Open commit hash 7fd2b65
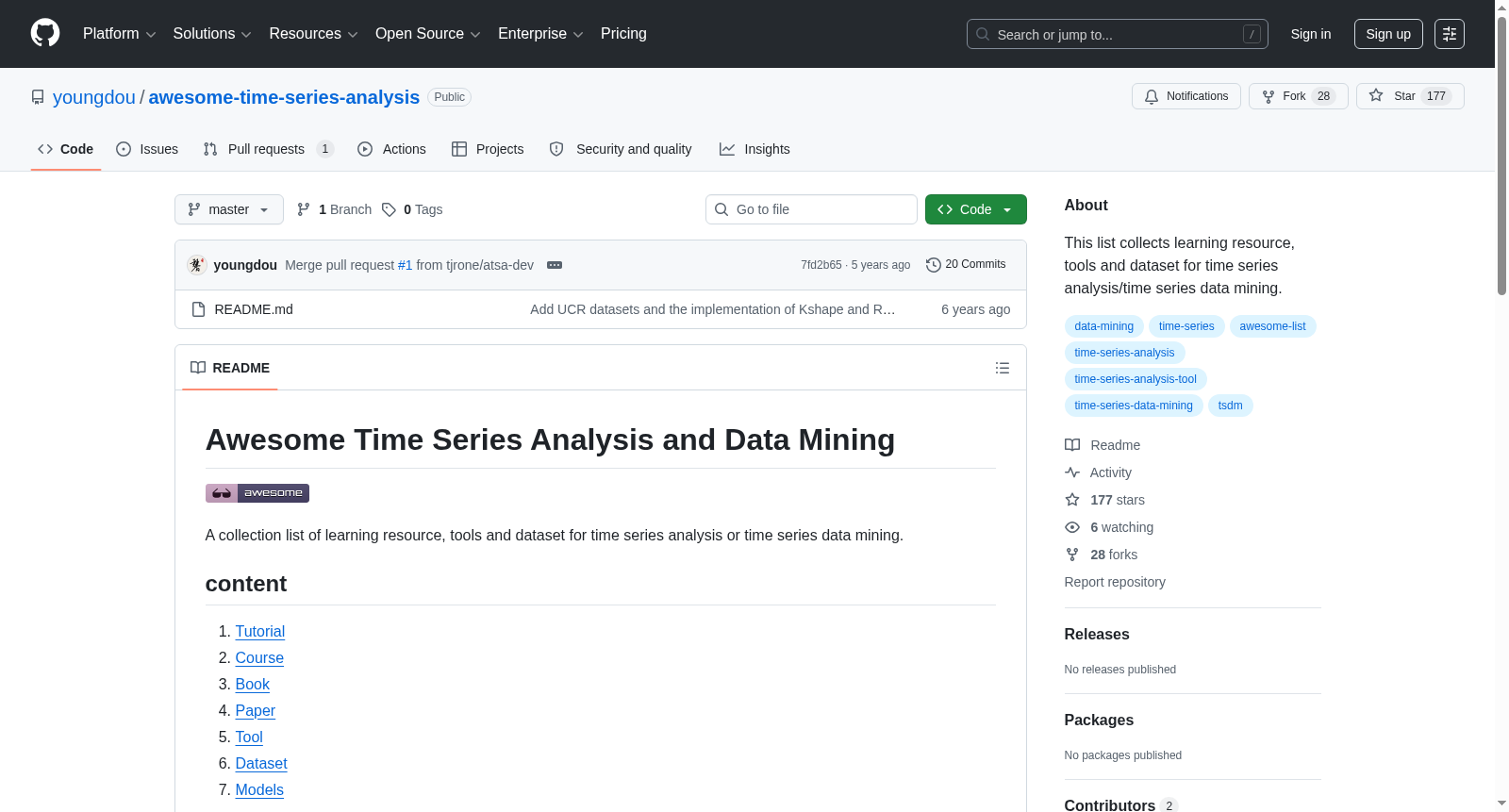1509x812 pixels. 821,265
